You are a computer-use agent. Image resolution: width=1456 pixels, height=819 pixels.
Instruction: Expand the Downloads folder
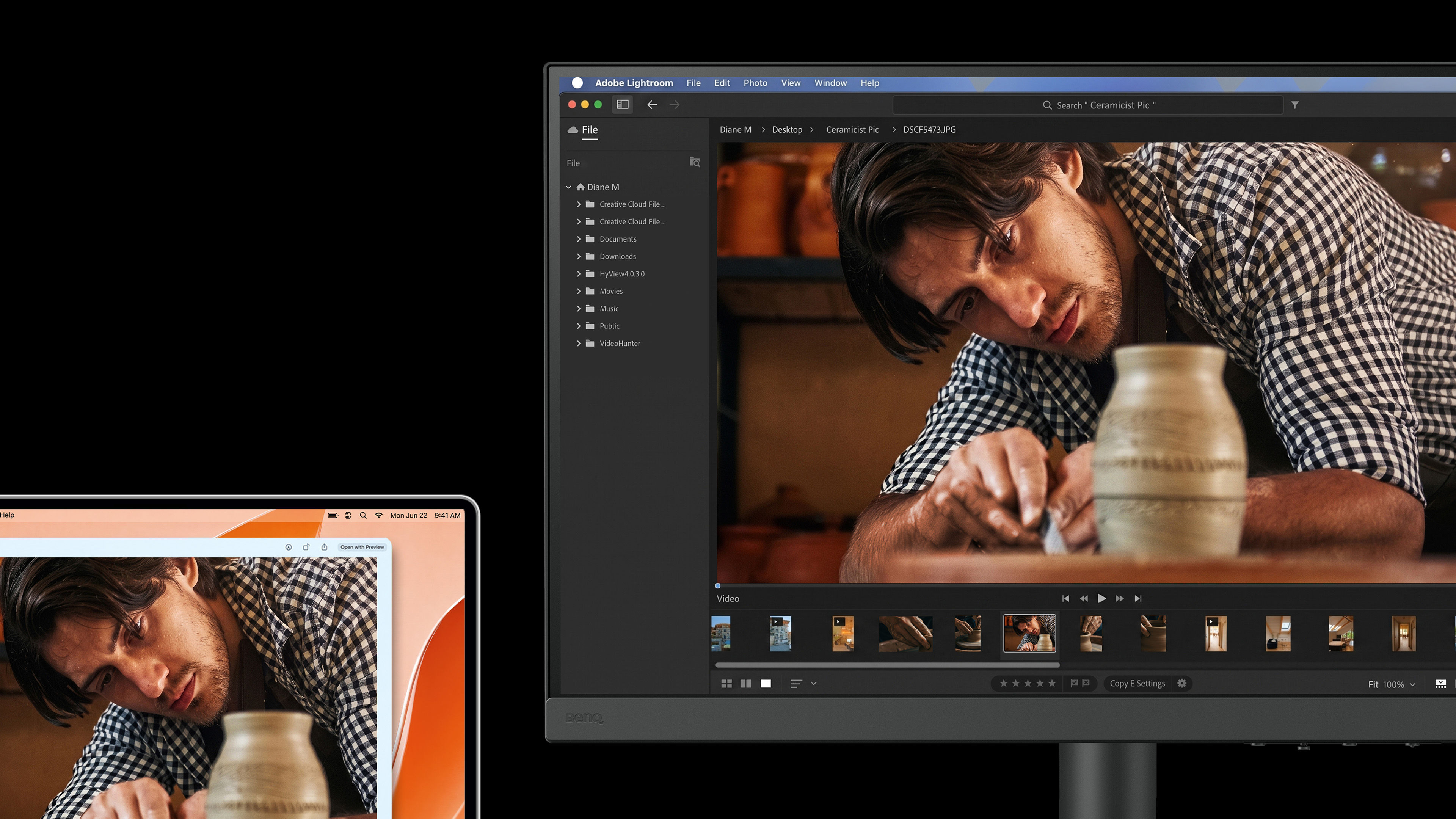coord(579,257)
